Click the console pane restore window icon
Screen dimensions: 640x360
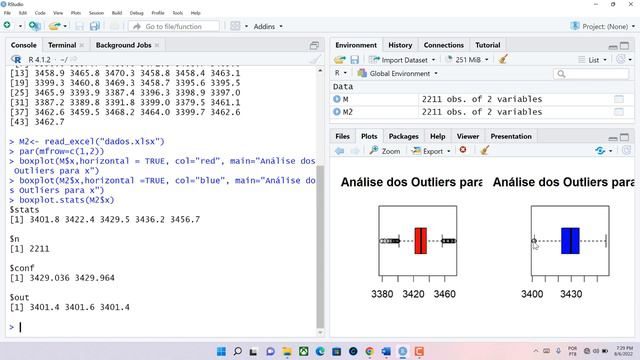pos(314,45)
